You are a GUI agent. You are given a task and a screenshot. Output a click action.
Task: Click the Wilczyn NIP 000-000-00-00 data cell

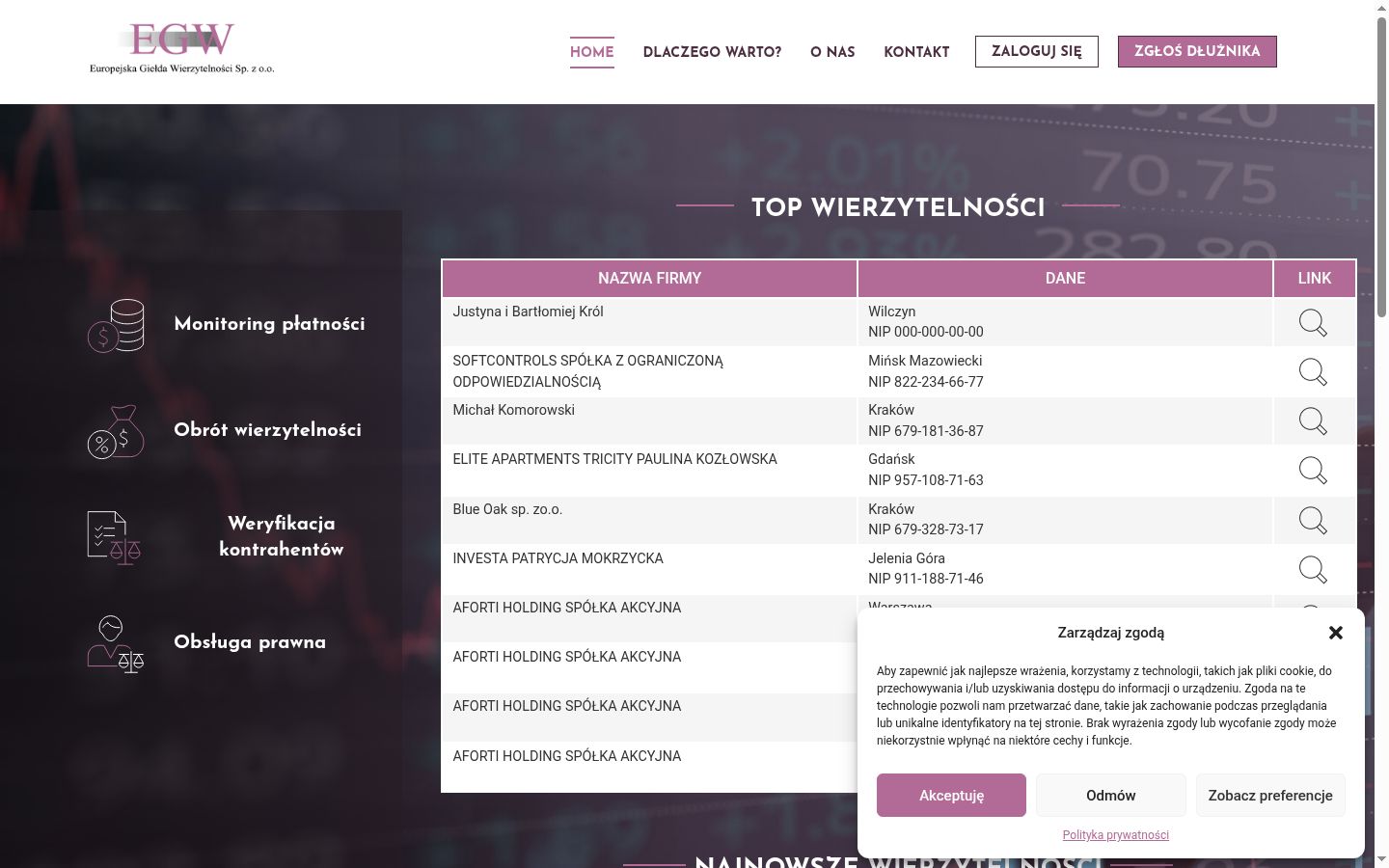click(x=1065, y=322)
